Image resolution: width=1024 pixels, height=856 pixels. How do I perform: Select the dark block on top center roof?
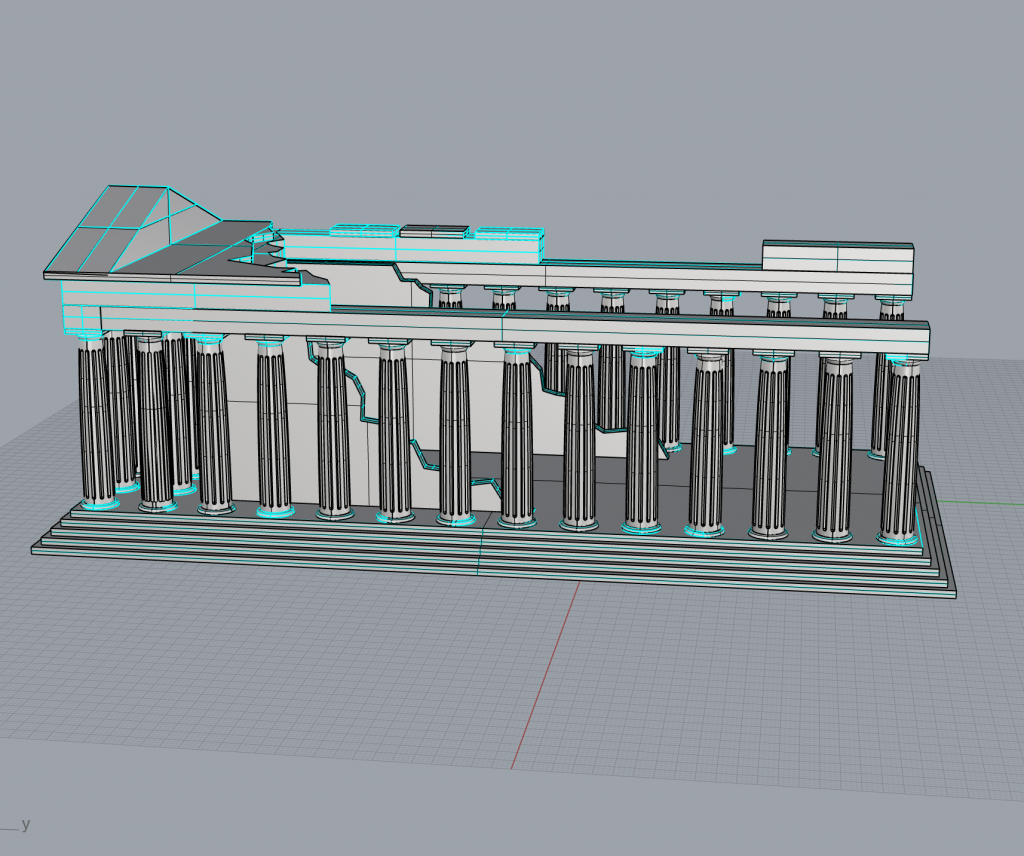tap(434, 231)
